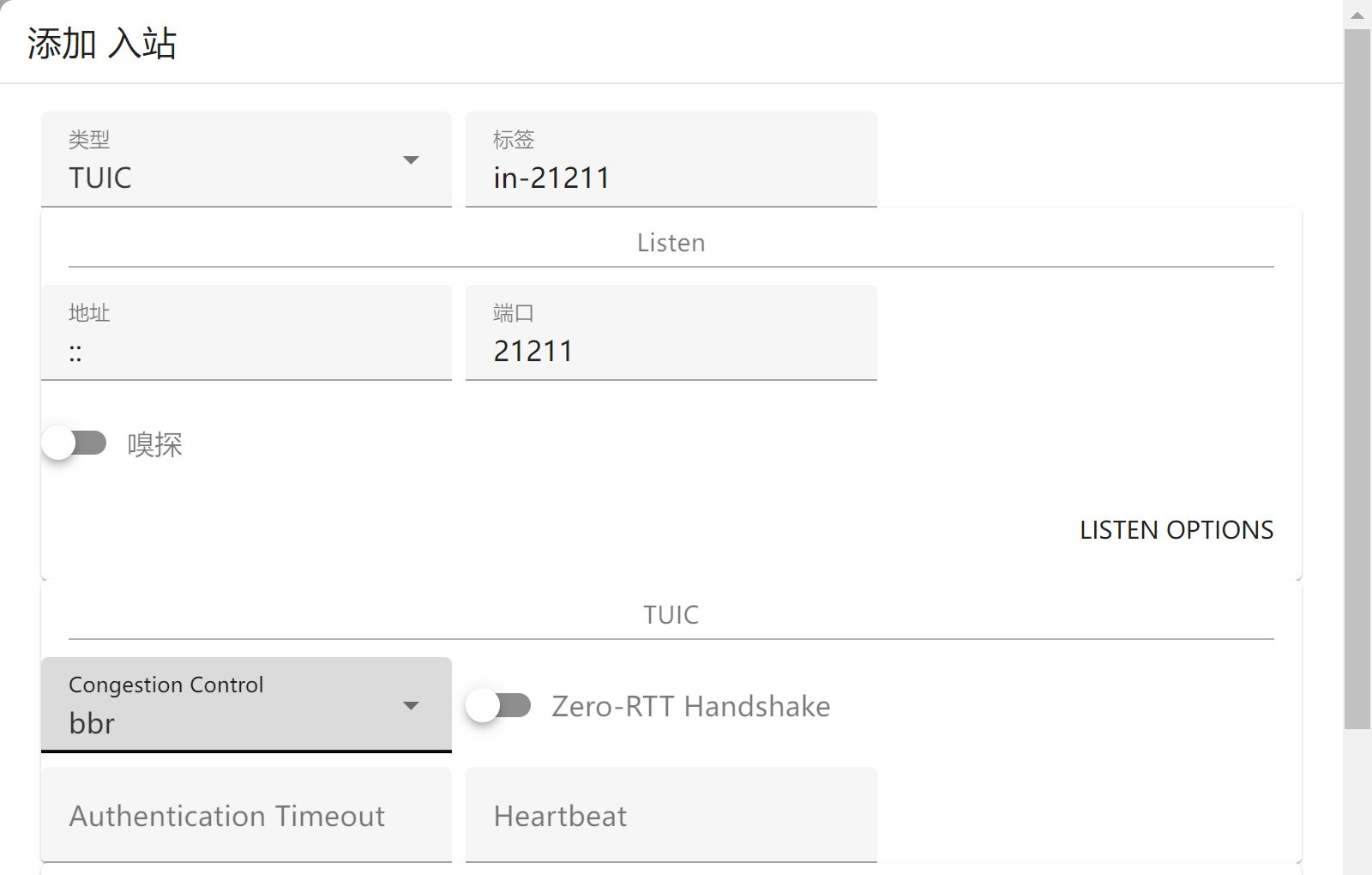Click the 添加 入站 dialog title
The image size is (1372, 875).
click(x=102, y=43)
